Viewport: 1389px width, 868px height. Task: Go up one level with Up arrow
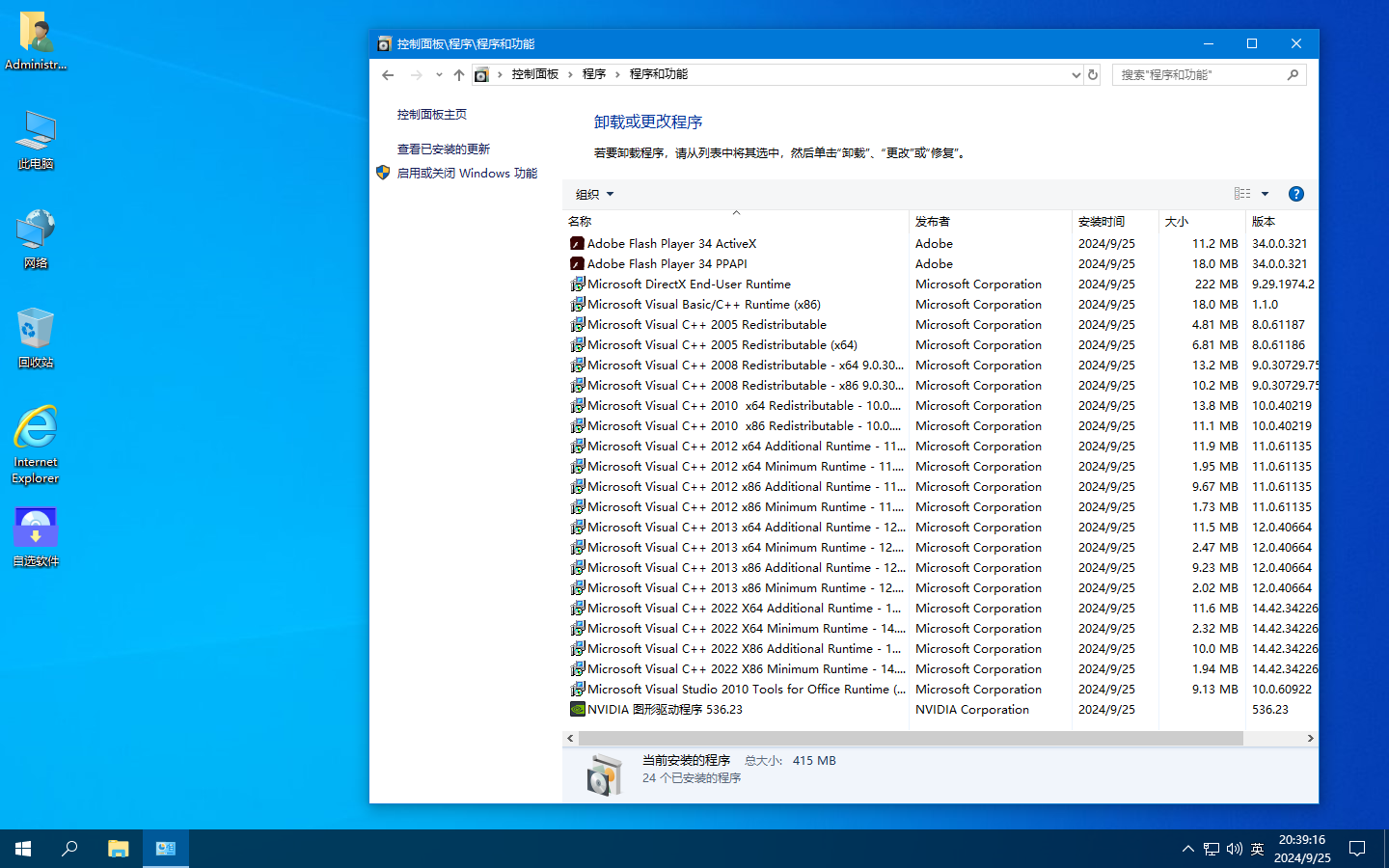click(x=459, y=74)
